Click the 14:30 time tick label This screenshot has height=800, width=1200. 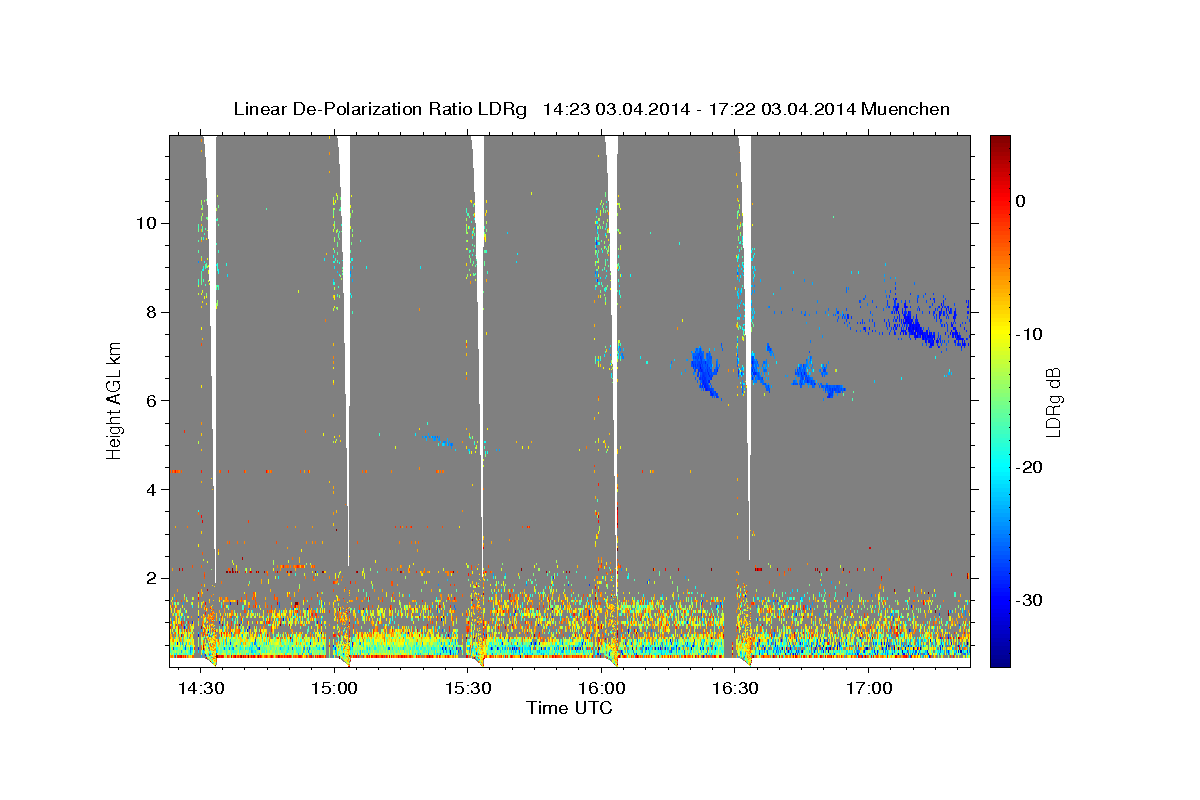[x=201, y=689]
